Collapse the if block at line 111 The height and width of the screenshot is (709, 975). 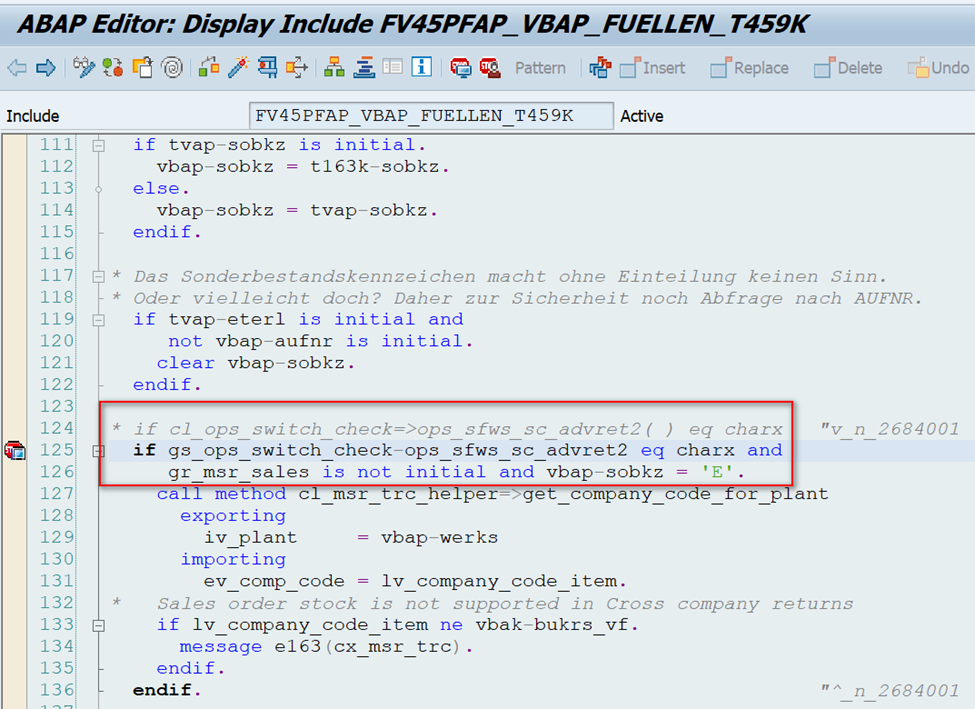pos(98,146)
